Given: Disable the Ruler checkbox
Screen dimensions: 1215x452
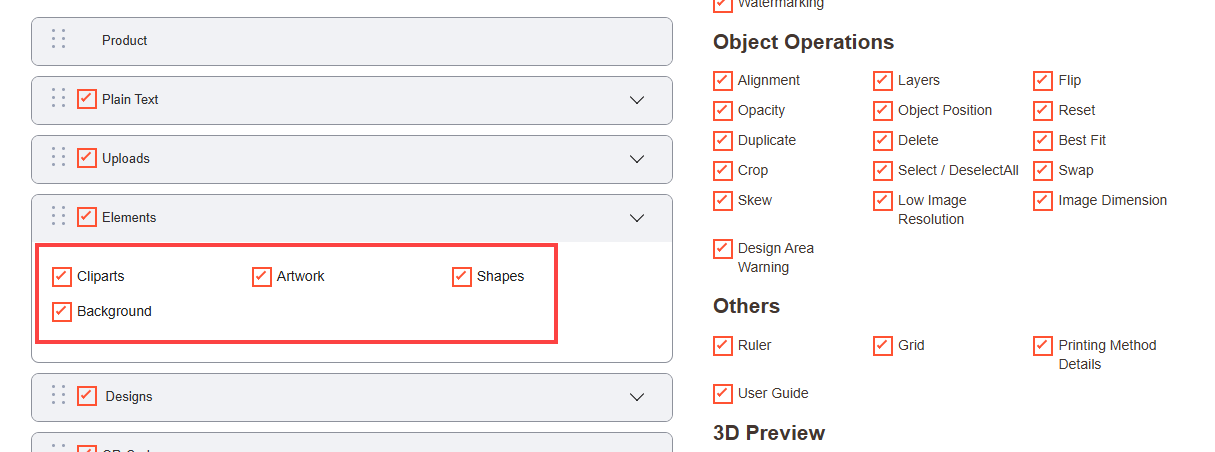Looking at the screenshot, I should tap(723, 345).
